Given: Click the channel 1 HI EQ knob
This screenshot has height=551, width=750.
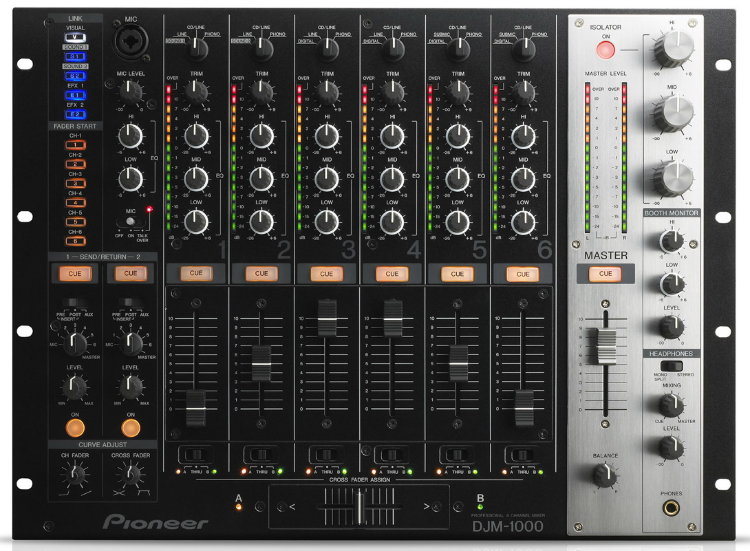Looking at the screenshot, I should click(x=196, y=136).
